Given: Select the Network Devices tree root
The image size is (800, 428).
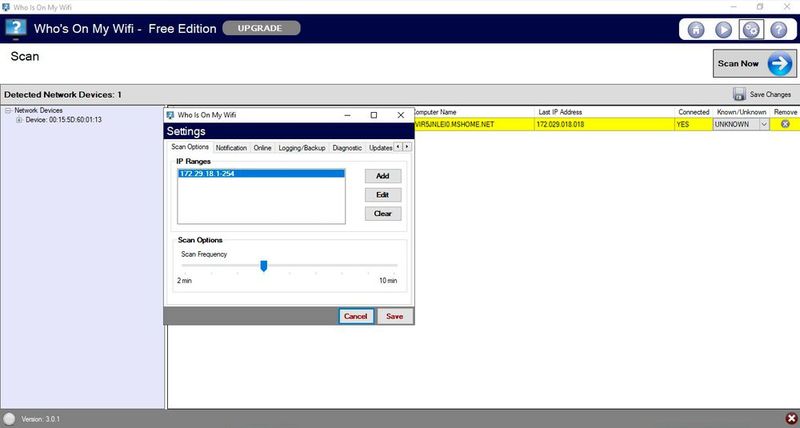Looking at the screenshot, I should pos(38,111).
